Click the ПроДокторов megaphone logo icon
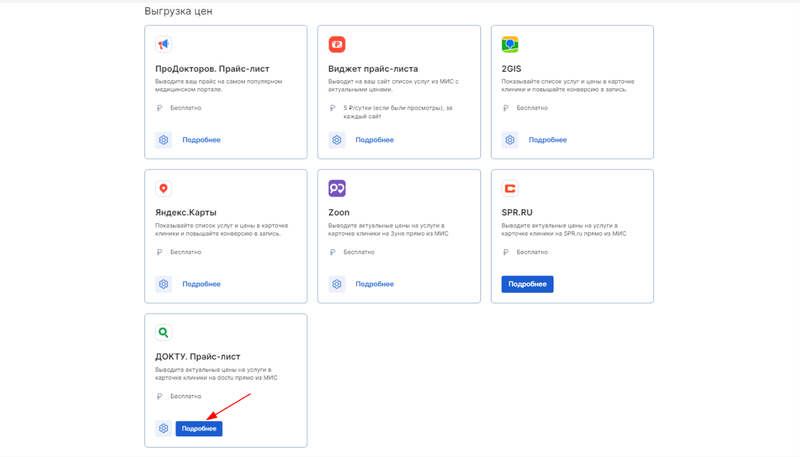This screenshot has width=800, height=457. point(163,44)
